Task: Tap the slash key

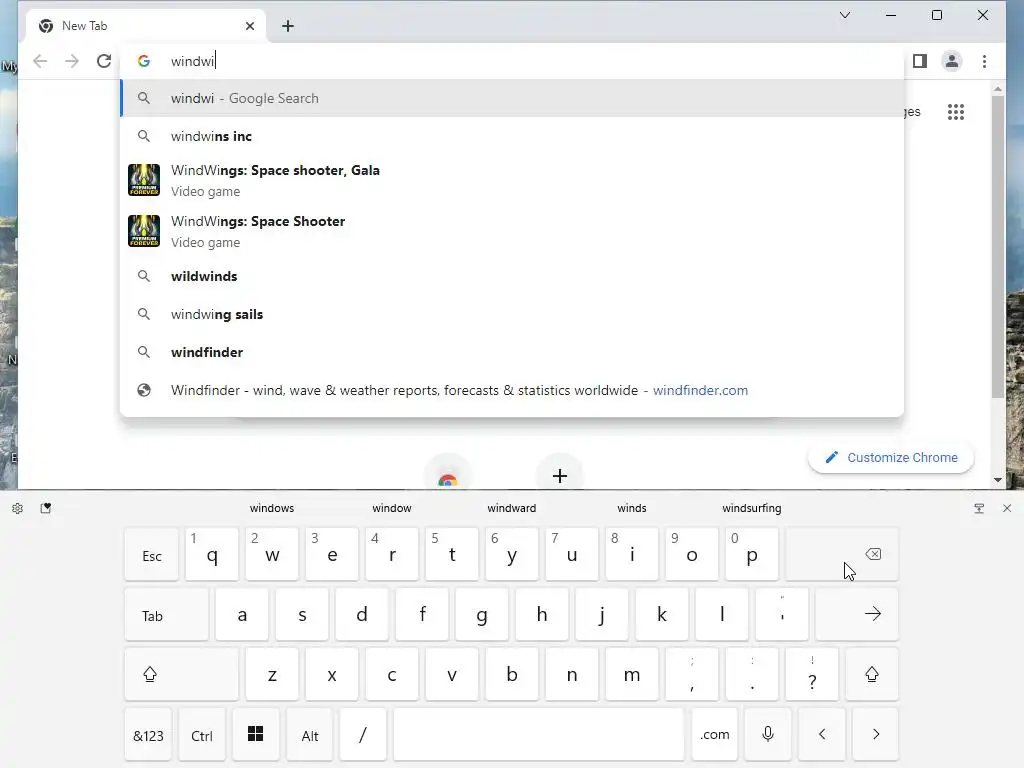Action: tap(363, 735)
